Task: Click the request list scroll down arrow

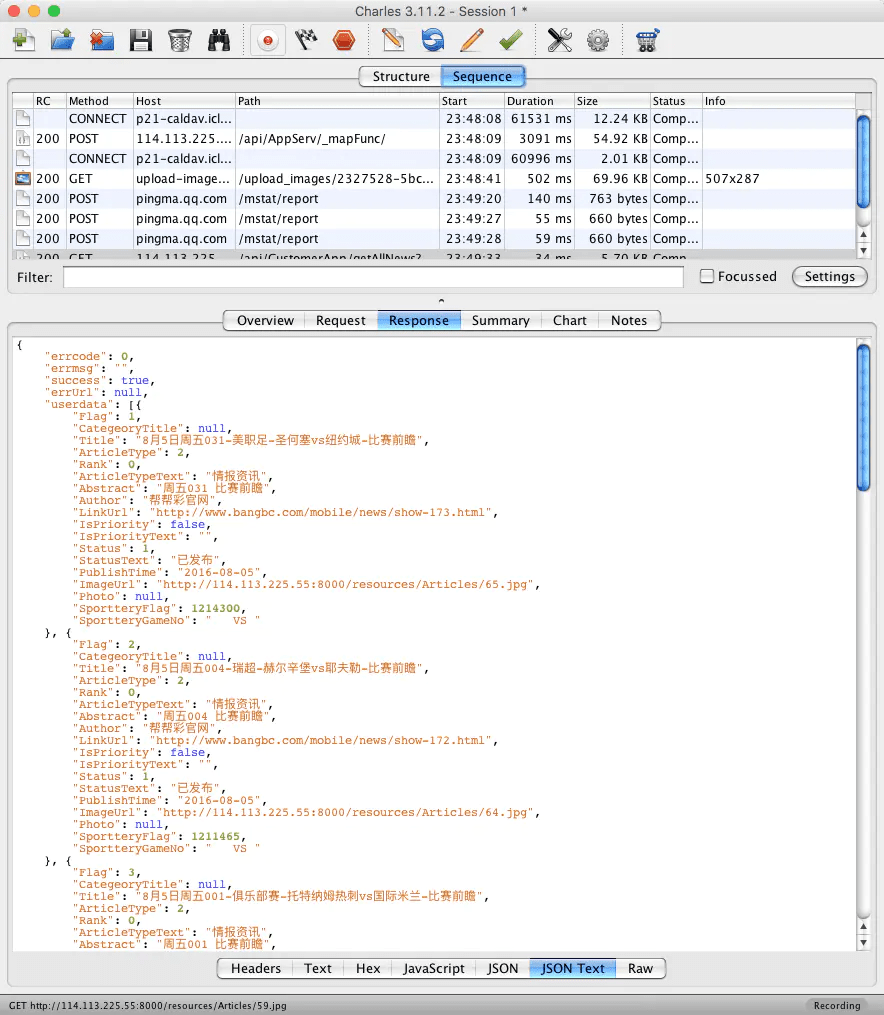Action: (863, 251)
